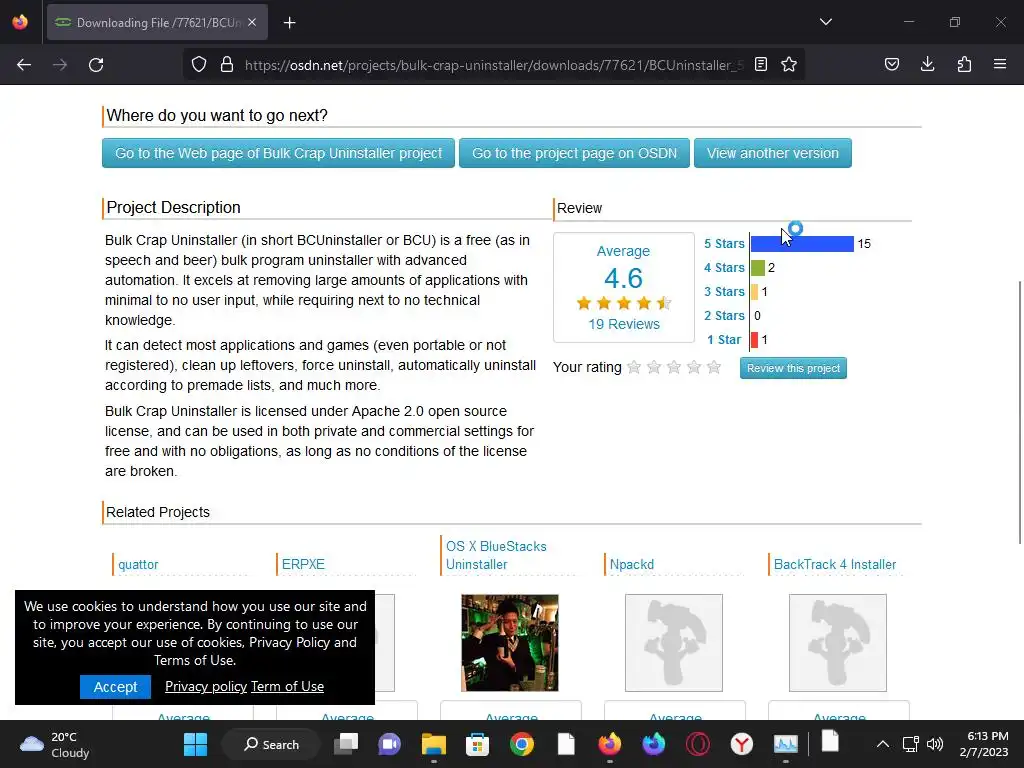This screenshot has height=768, width=1024.
Task: Rate the project two stars
Action: click(654, 367)
